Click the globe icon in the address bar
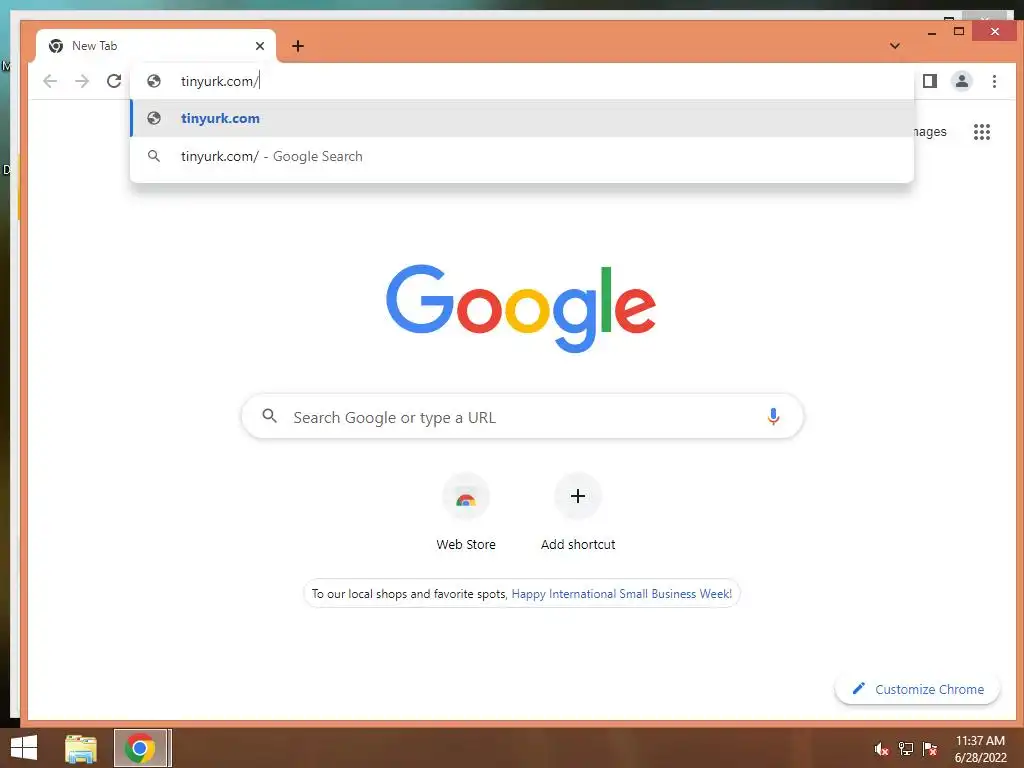The image size is (1024, 768). point(153,81)
